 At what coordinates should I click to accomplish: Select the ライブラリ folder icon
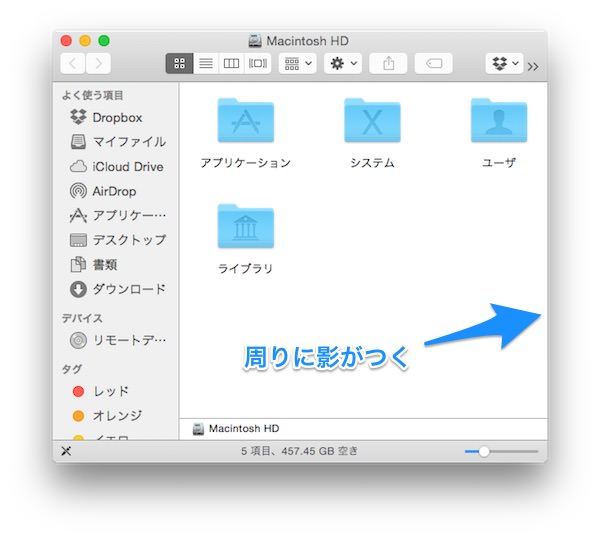point(246,226)
